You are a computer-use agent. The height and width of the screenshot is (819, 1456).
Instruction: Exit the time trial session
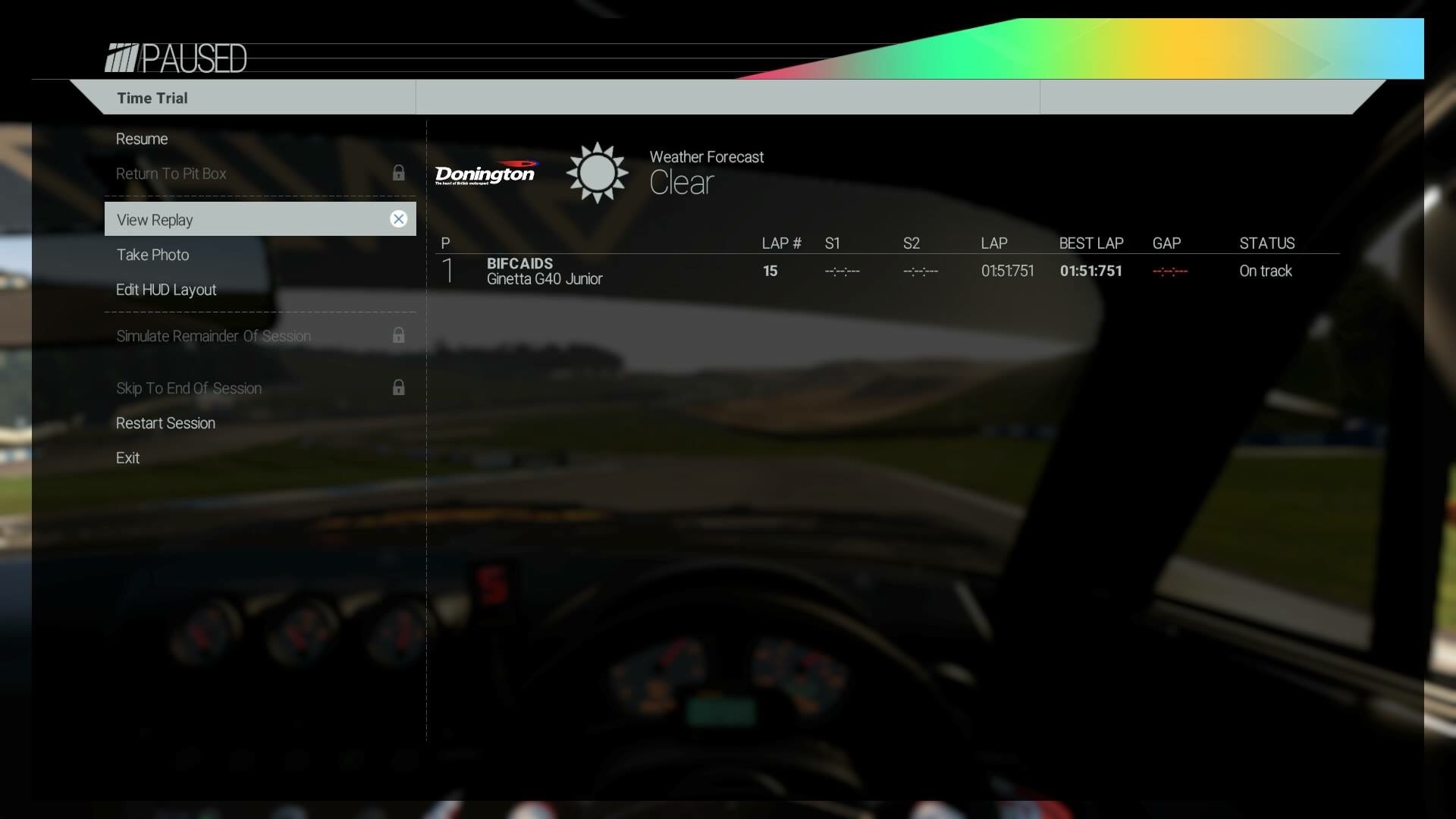pyautogui.click(x=127, y=458)
